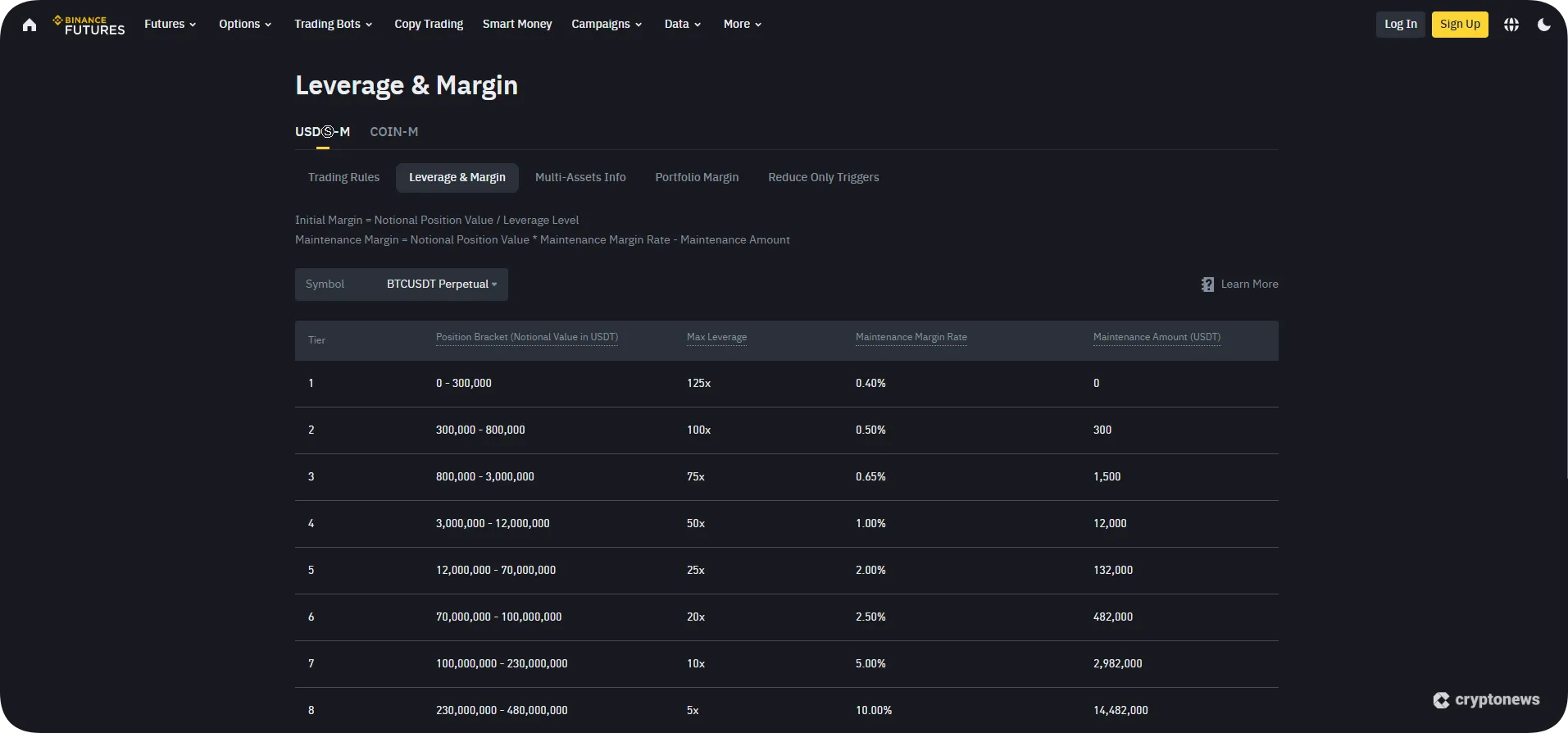Viewport: 1568px width, 733px height.
Task: Click Position Bracket column header
Action: click(527, 337)
